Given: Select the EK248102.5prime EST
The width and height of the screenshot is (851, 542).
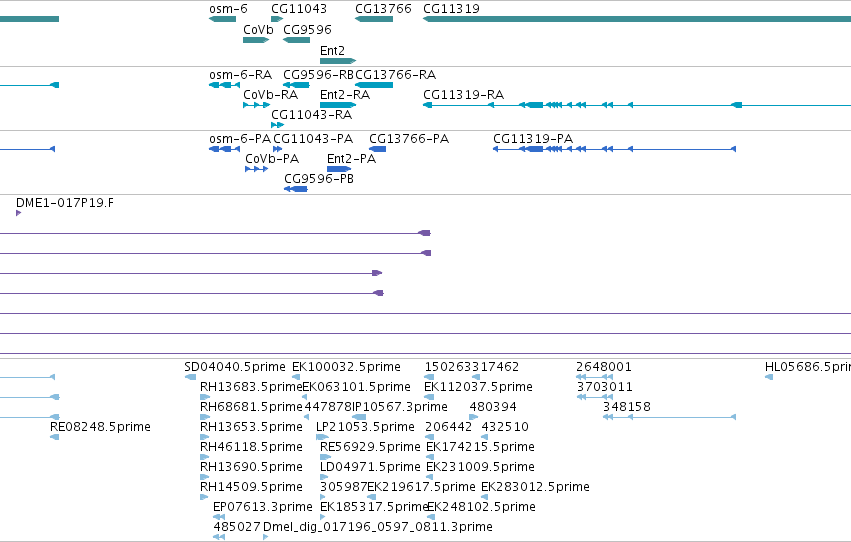Looking at the screenshot, I should (x=431, y=517).
